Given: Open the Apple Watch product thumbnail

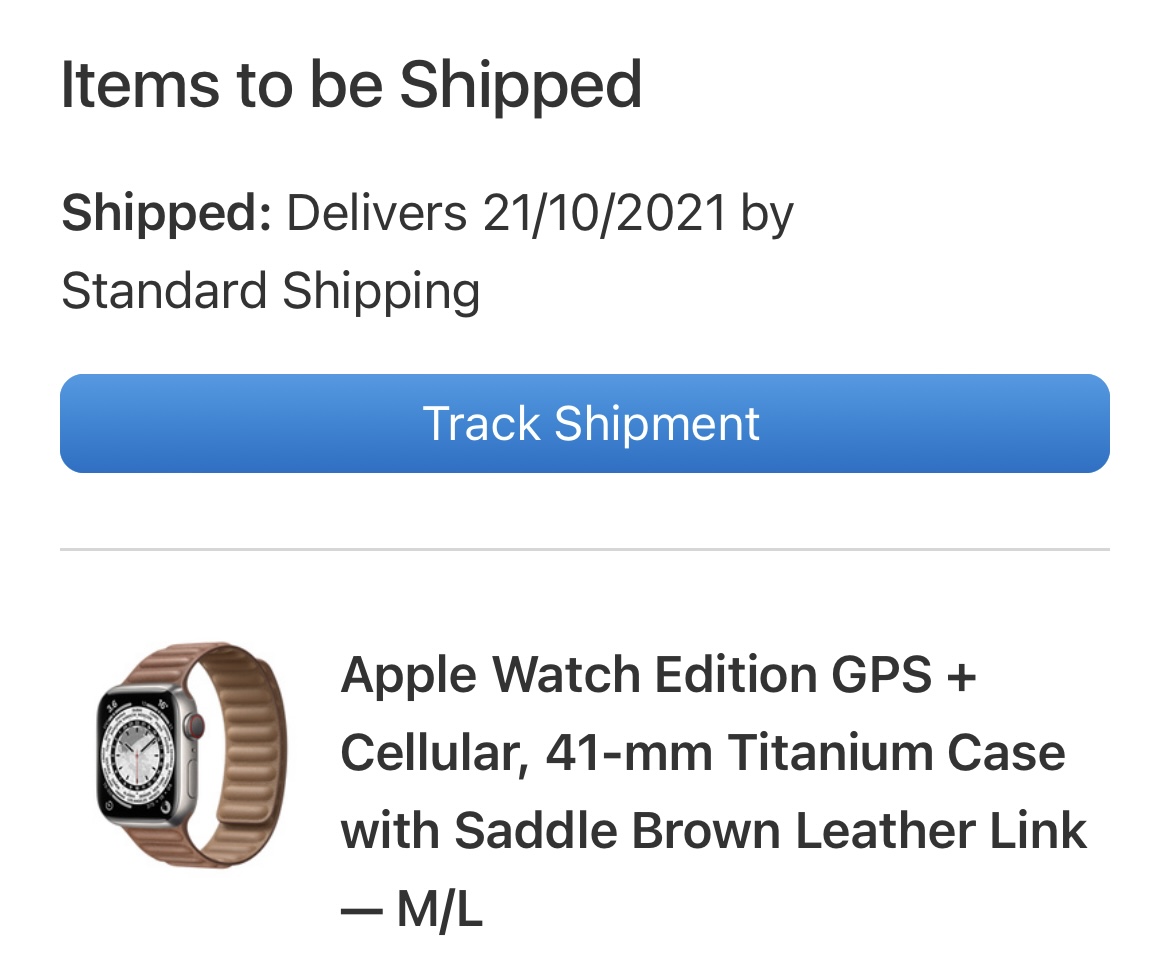Looking at the screenshot, I should tap(191, 757).
